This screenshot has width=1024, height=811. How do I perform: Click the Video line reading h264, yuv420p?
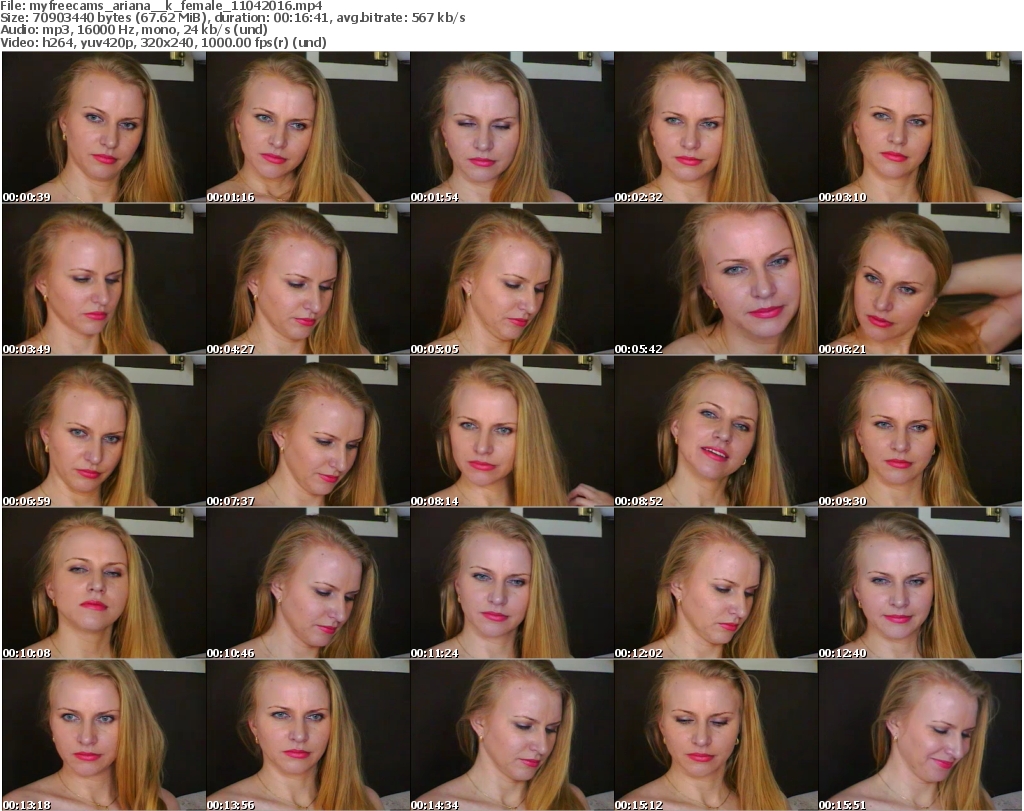coord(163,42)
